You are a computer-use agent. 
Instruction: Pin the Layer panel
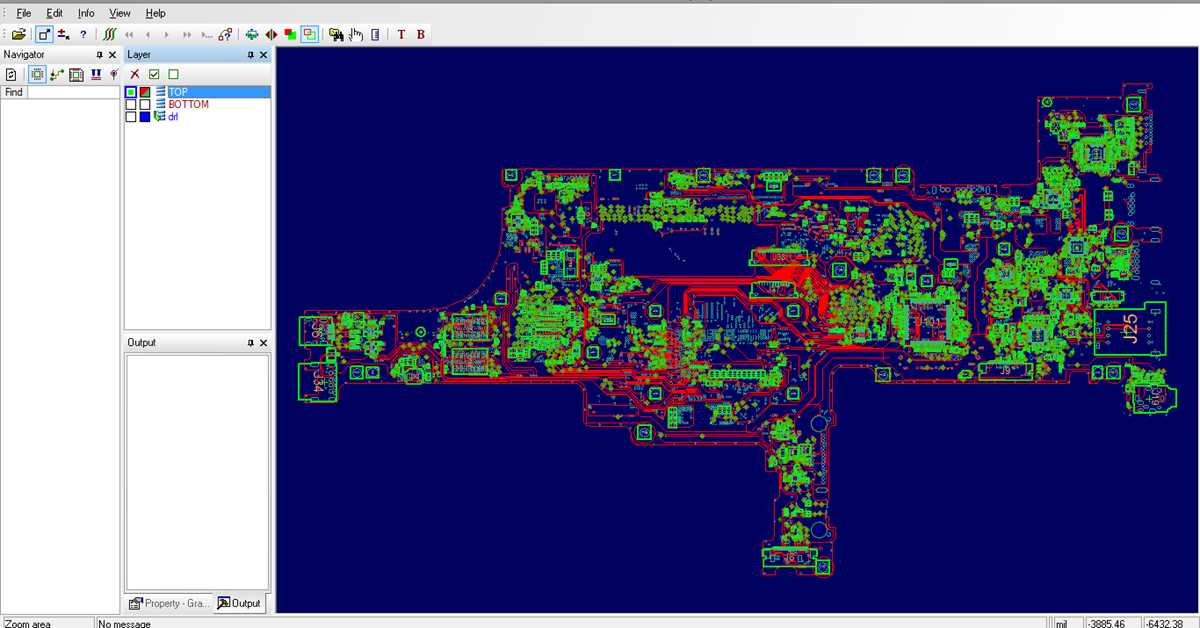pyautogui.click(x=250, y=55)
